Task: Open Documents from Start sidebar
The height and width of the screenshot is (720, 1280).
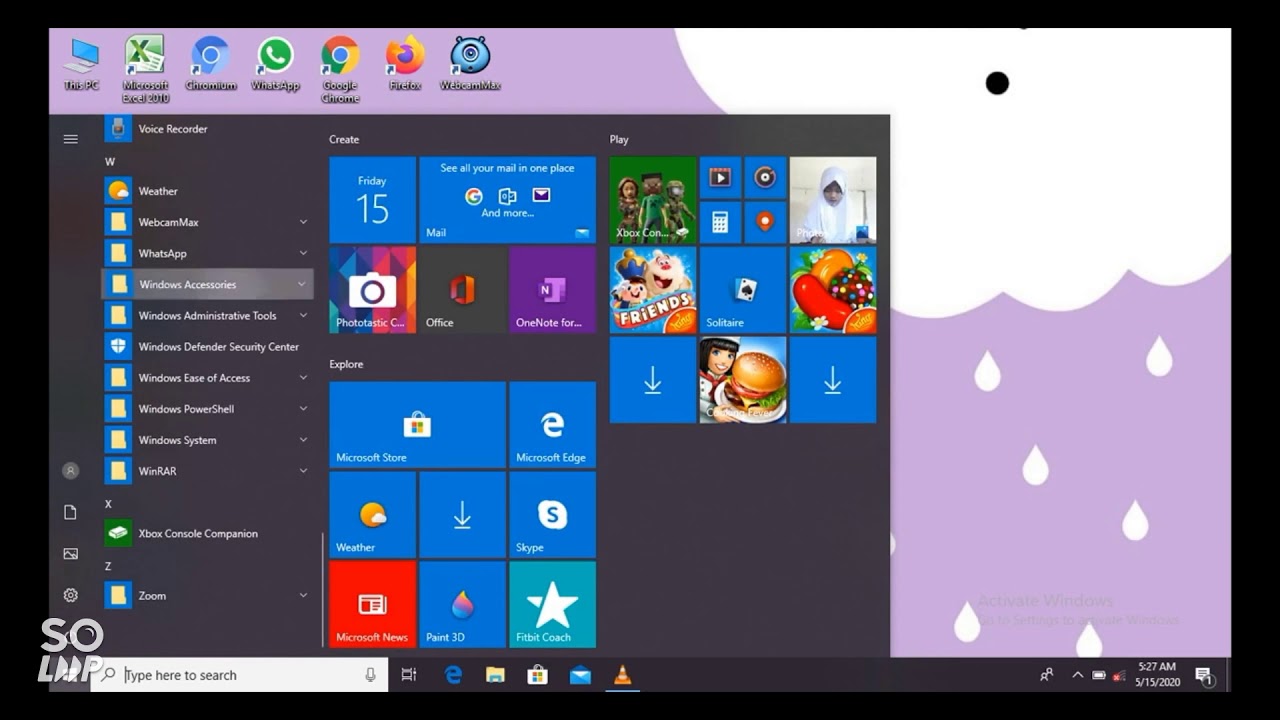Action: pos(70,512)
